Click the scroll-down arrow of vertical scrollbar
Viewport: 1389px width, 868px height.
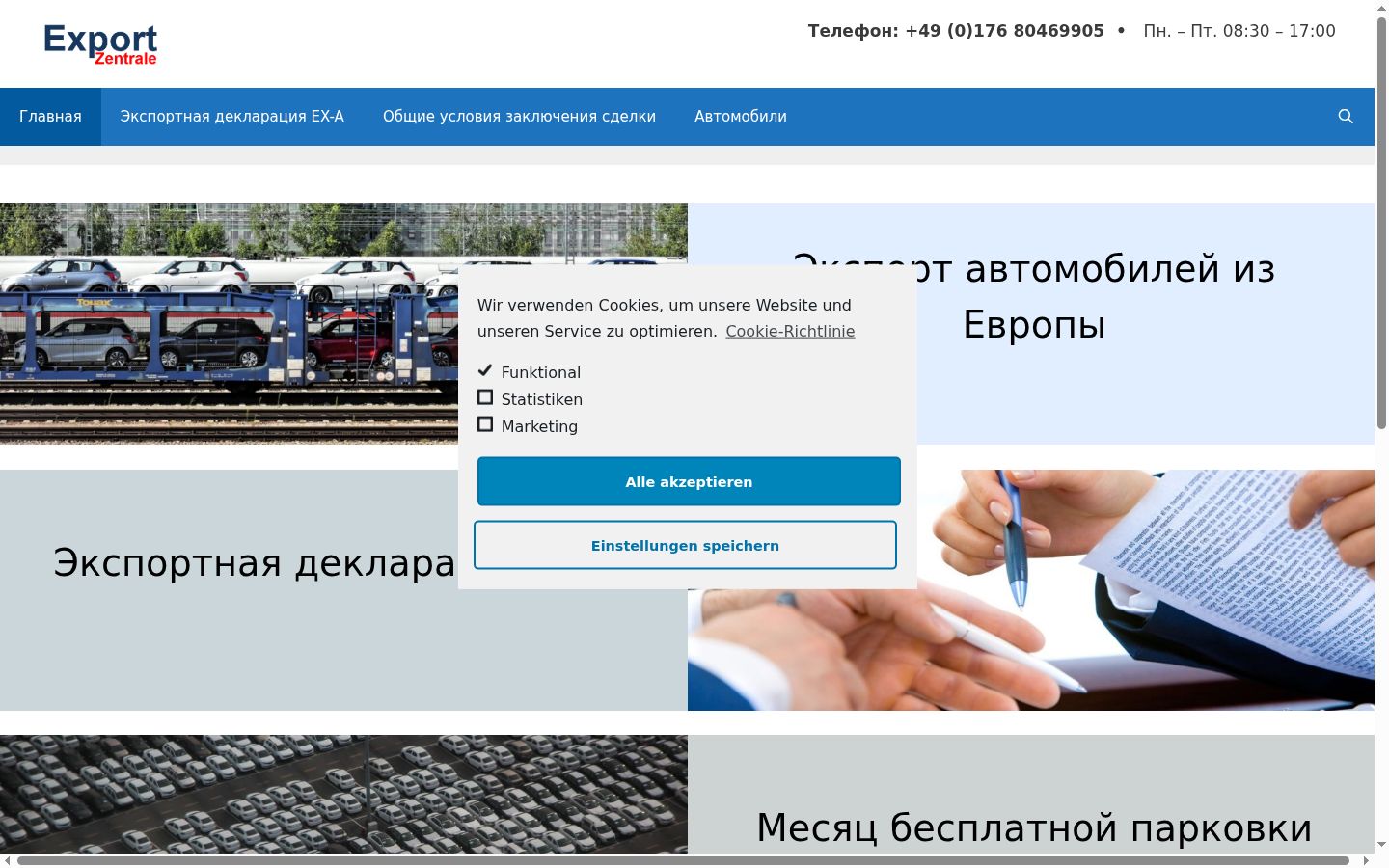pos(1381,845)
